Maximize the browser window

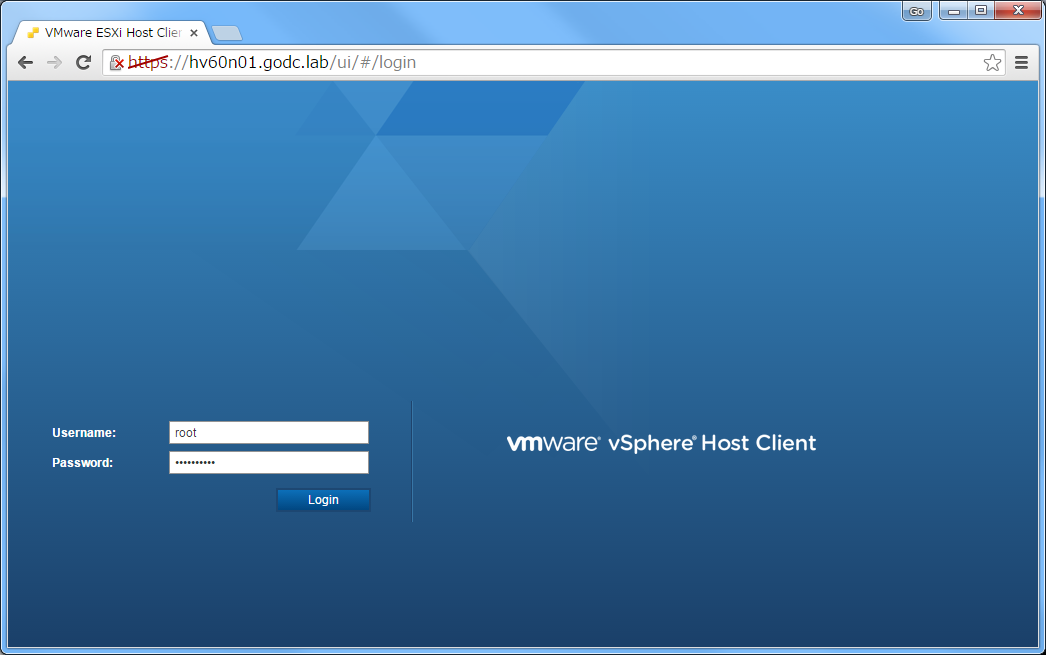click(981, 11)
